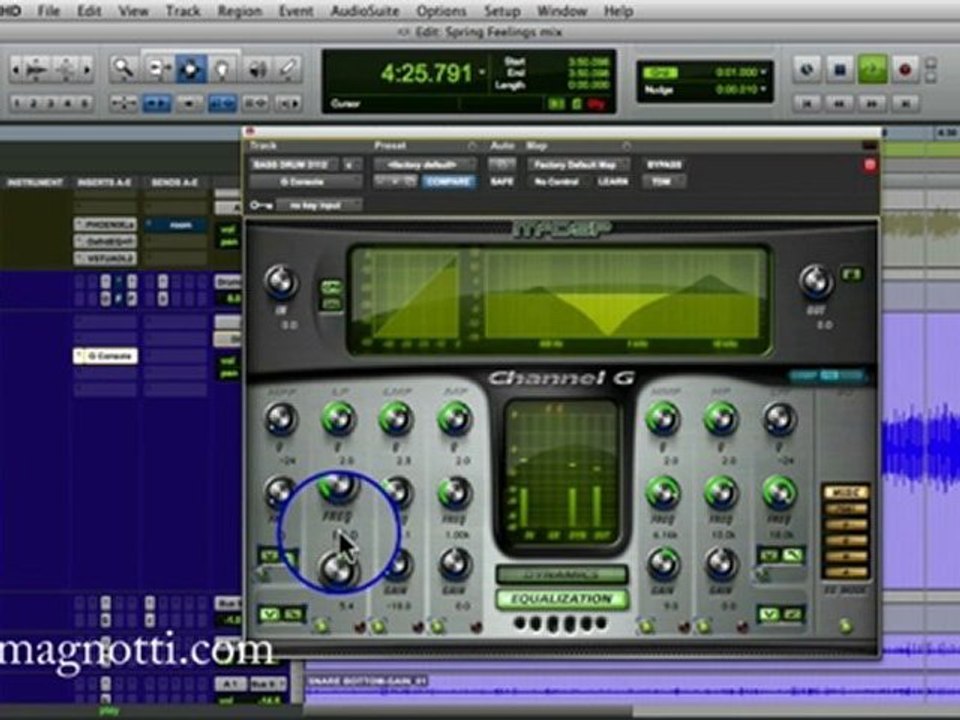Open the Nudge value dropdown arrow

coord(763,89)
